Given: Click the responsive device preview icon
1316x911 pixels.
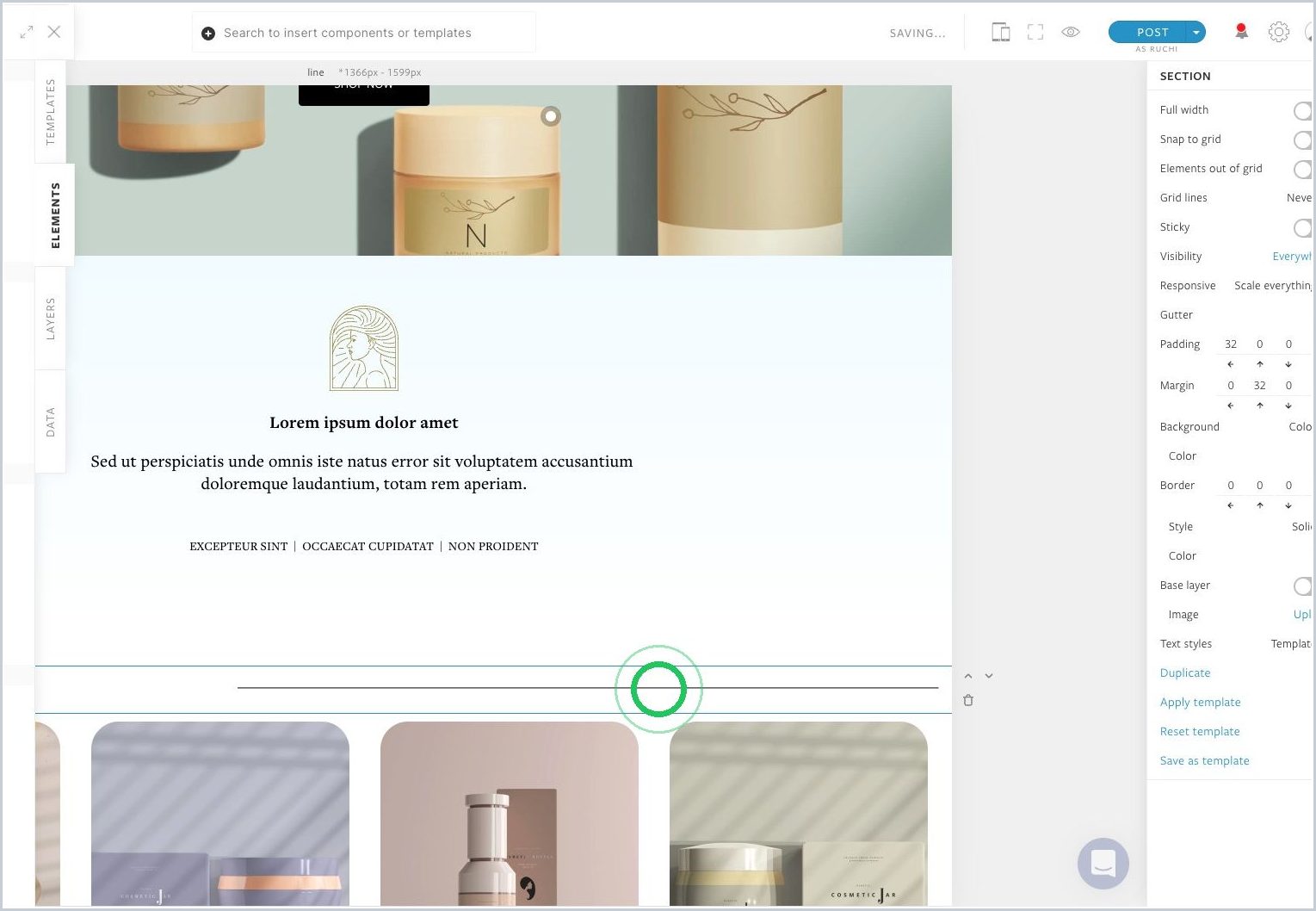Looking at the screenshot, I should [x=1000, y=33].
